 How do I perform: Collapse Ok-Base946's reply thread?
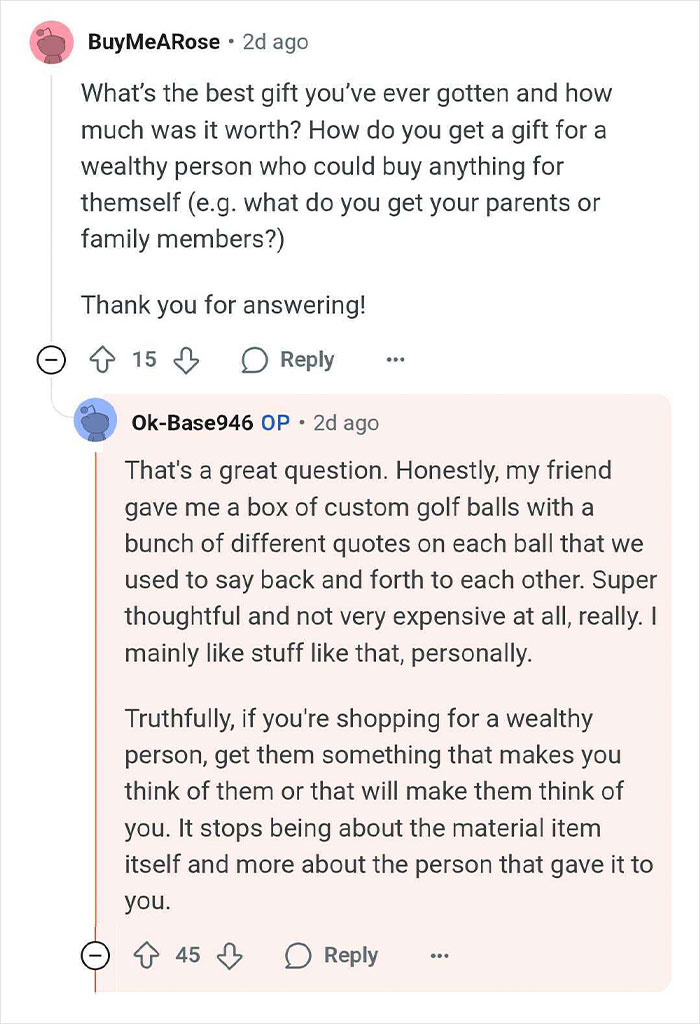pyautogui.click(x=95, y=956)
